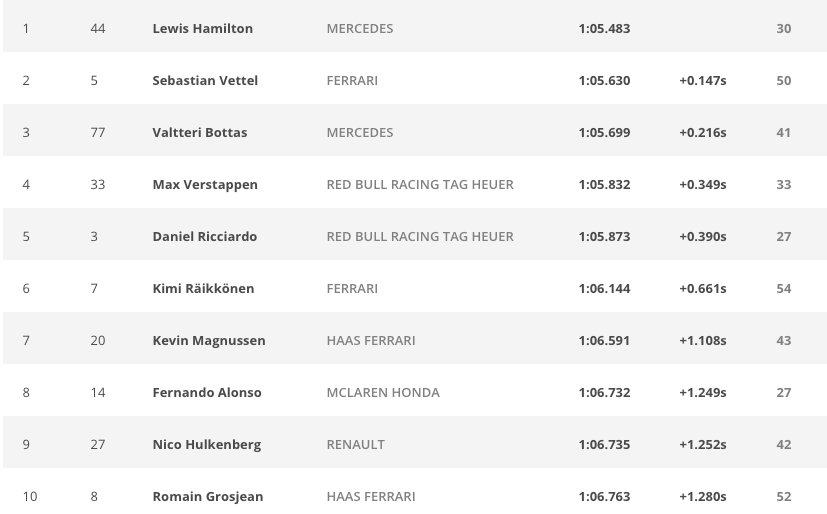
Task: Select MERCEDES team in Hamilton's row
Action: pos(360,28)
